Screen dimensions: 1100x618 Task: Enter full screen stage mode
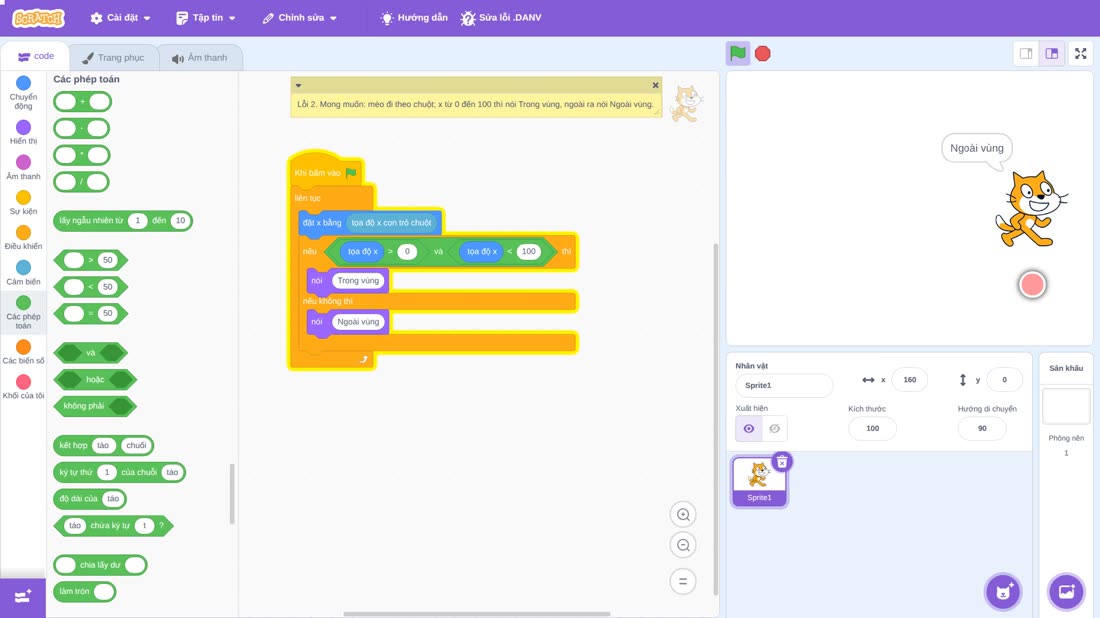coord(1080,53)
